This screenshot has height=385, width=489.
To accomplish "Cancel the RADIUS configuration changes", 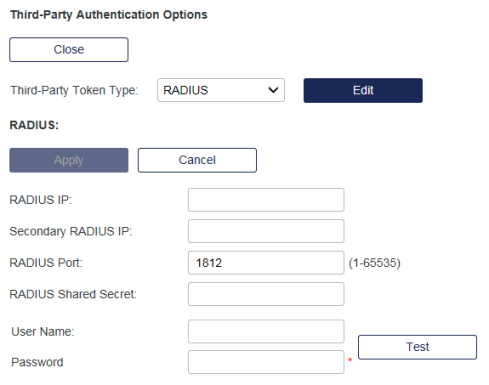I will click(x=197, y=160).
